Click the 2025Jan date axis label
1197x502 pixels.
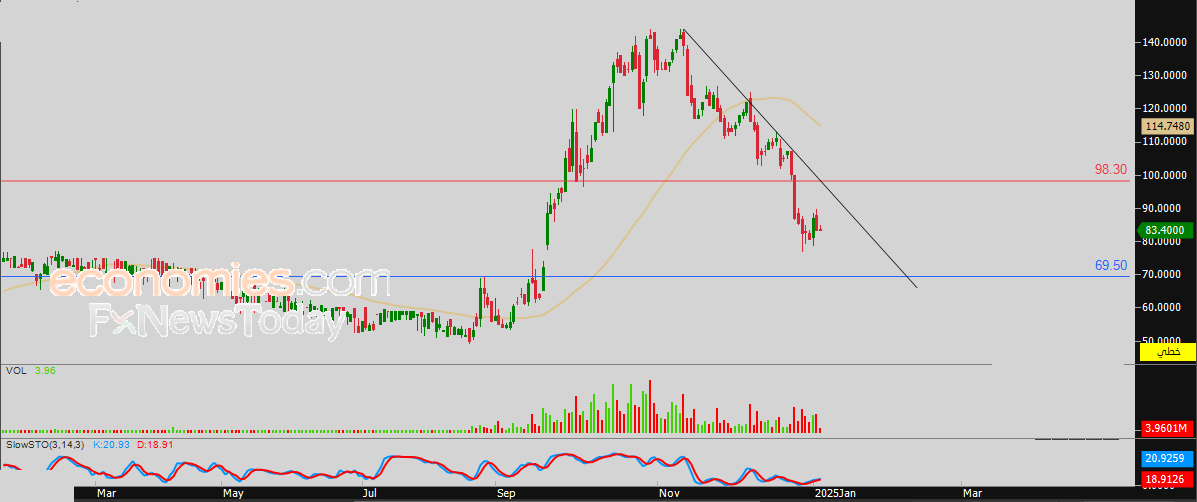837,494
